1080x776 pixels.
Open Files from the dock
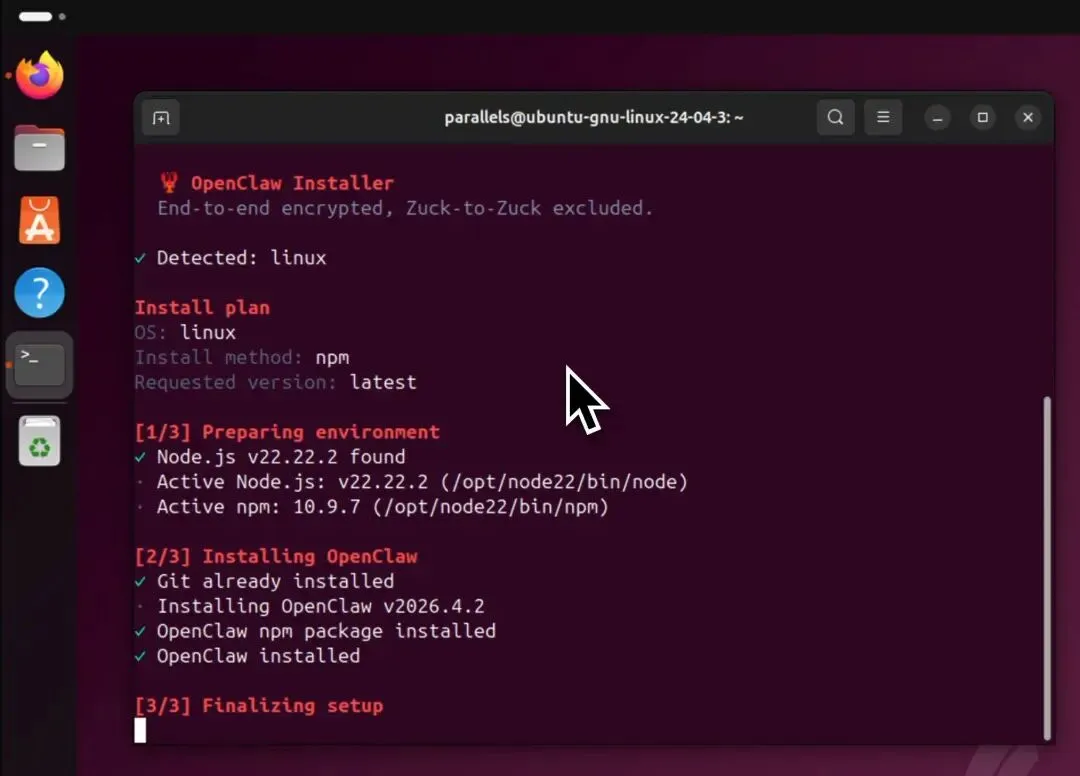40,148
